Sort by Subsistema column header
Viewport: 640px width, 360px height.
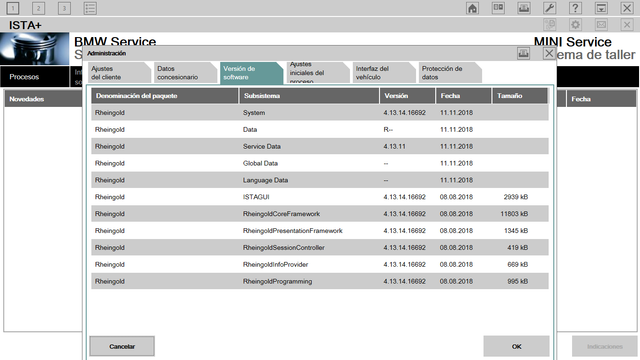(309, 96)
